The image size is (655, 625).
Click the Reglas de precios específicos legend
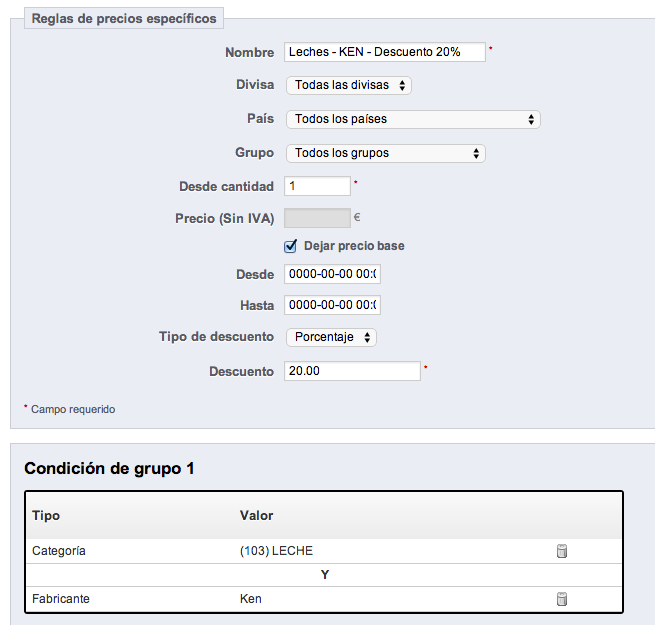point(124,19)
